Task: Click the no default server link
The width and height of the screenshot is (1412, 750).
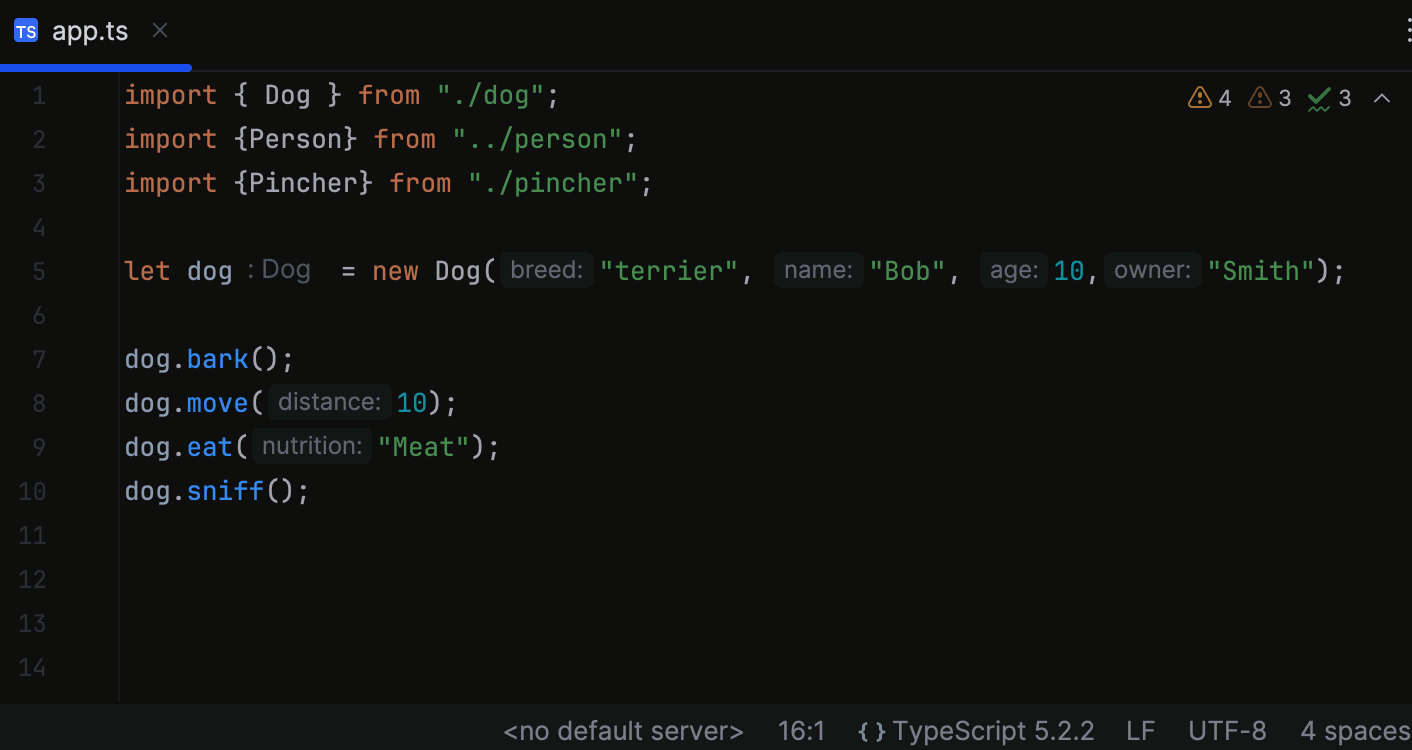Action: coord(623,731)
